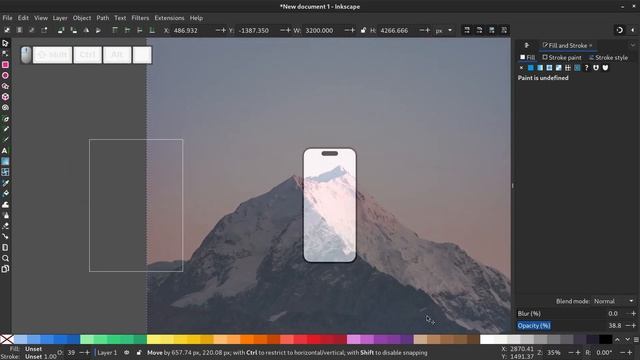The height and width of the screenshot is (360, 640).
Task: Select the Tweak tool
Action: click(x=5, y=204)
